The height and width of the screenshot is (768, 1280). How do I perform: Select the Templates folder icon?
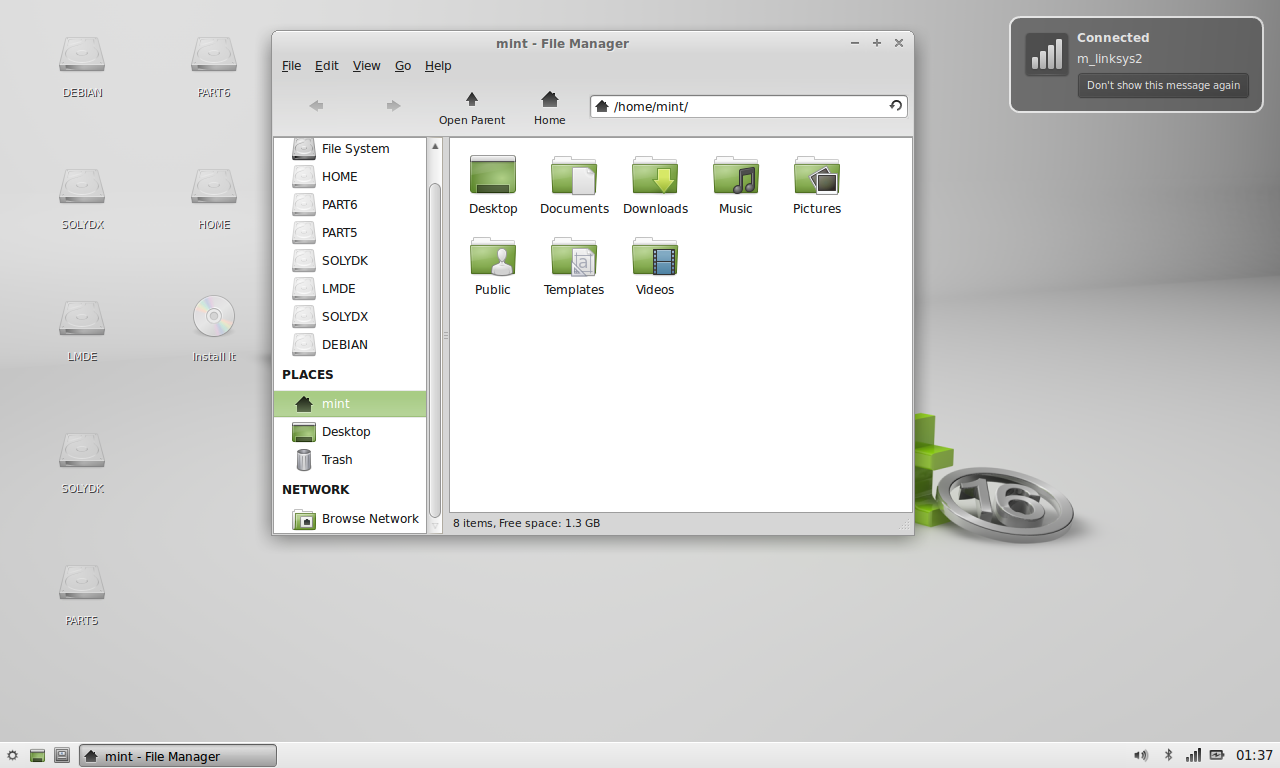tap(574, 258)
